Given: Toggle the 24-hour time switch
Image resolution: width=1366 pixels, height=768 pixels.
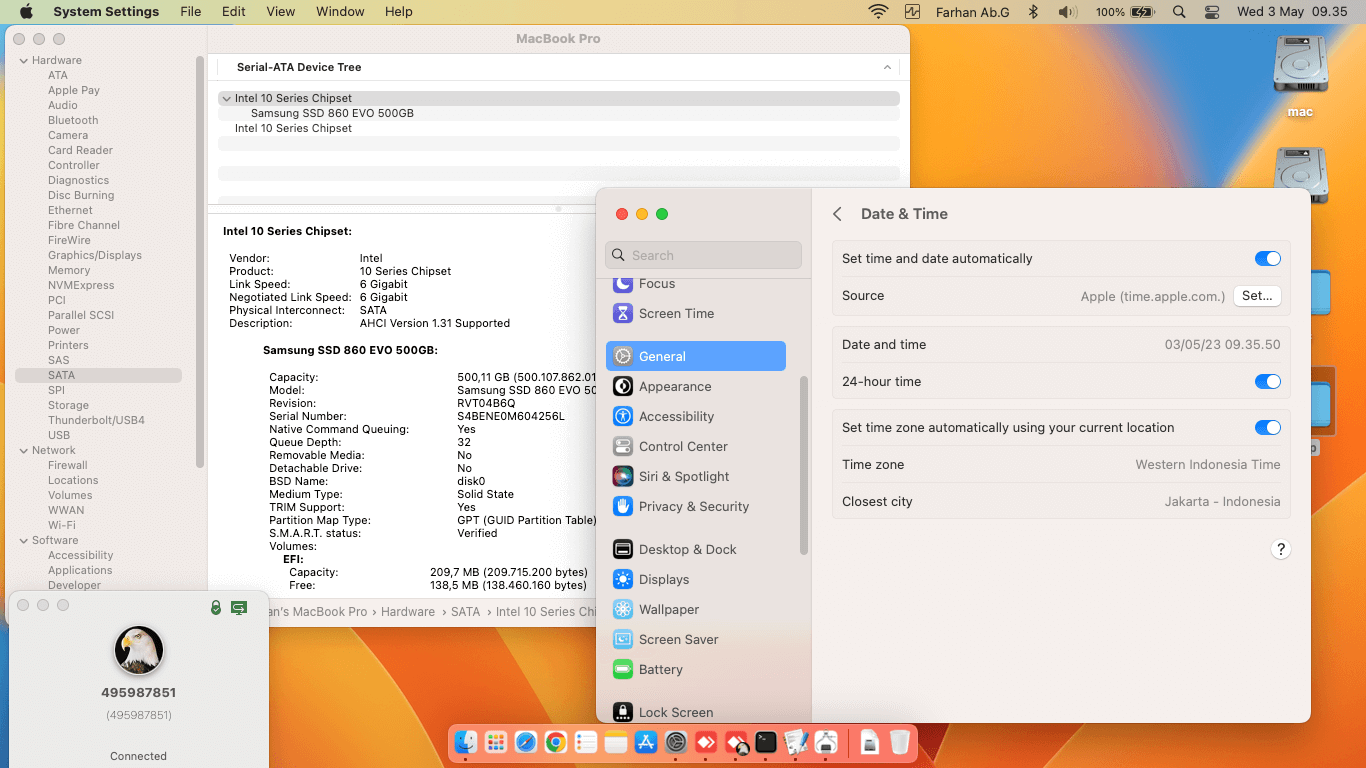Looking at the screenshot, I should (1268, 381).
